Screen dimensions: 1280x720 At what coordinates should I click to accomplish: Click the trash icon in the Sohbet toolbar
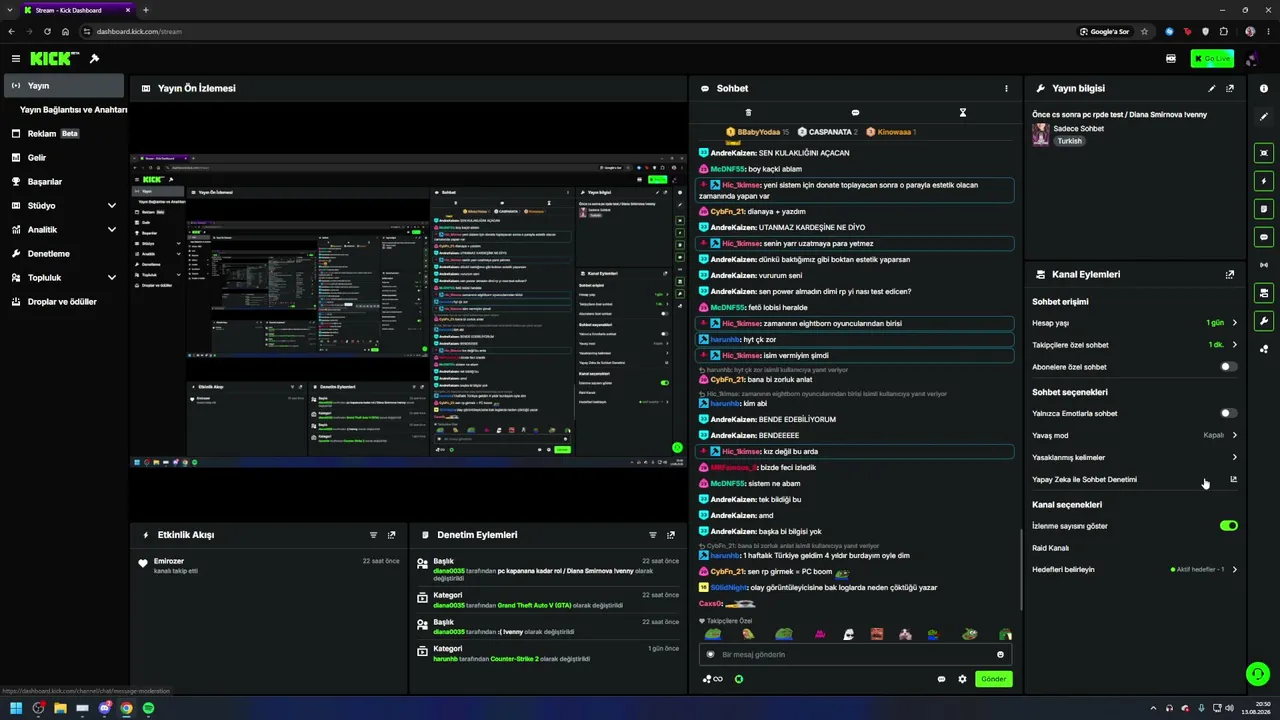click(x=748, y=112)
